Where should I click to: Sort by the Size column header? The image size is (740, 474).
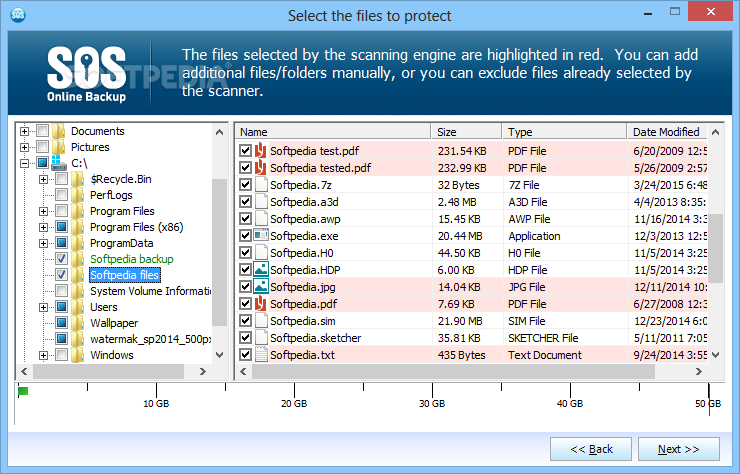click(x=466, y=132)
